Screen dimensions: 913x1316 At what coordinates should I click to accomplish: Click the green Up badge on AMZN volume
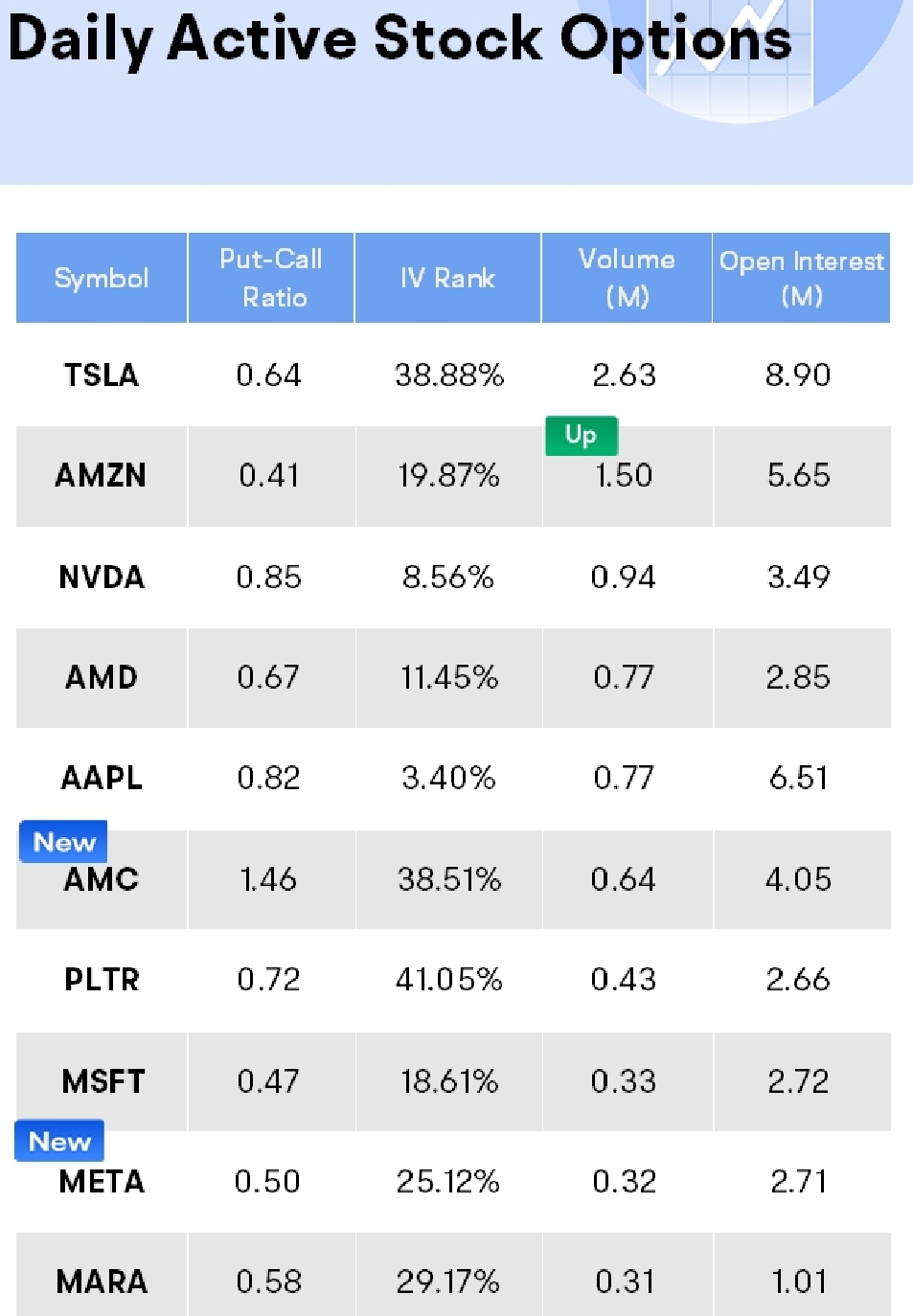click(x=581, y=436)
